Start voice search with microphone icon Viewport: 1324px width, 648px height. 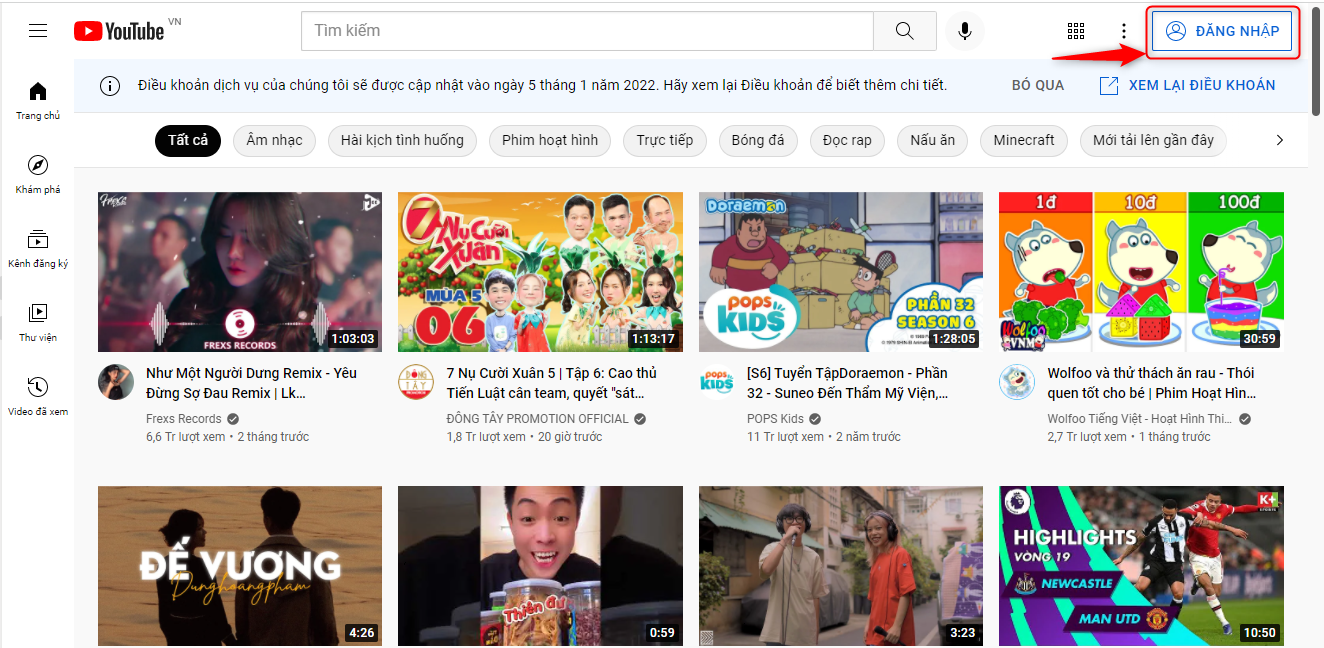click(964, 31)
